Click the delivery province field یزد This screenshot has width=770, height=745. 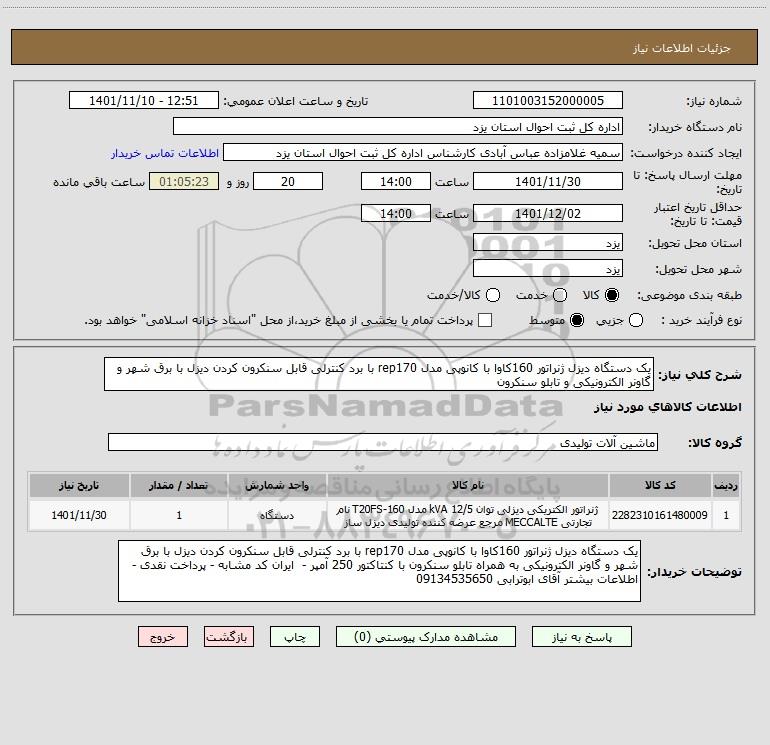coord(548,243)
